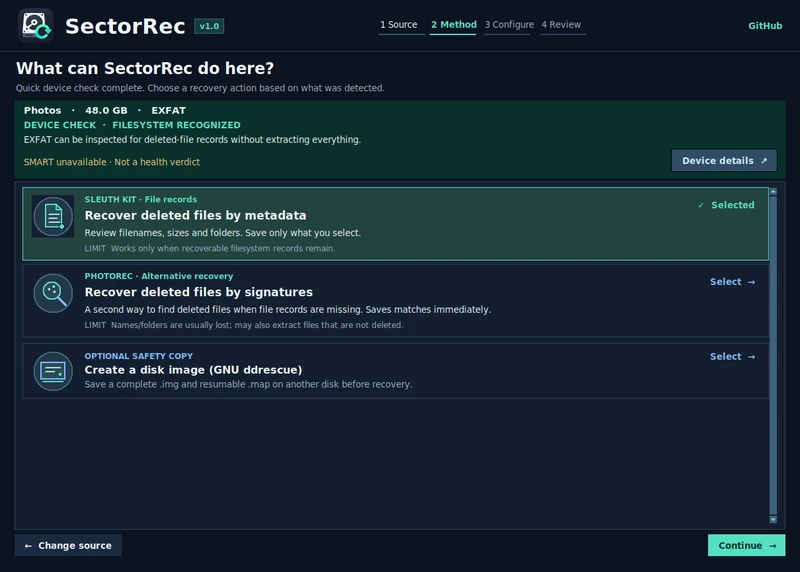
Task: Select the Create a disk image option
Action: click(732, 357)
